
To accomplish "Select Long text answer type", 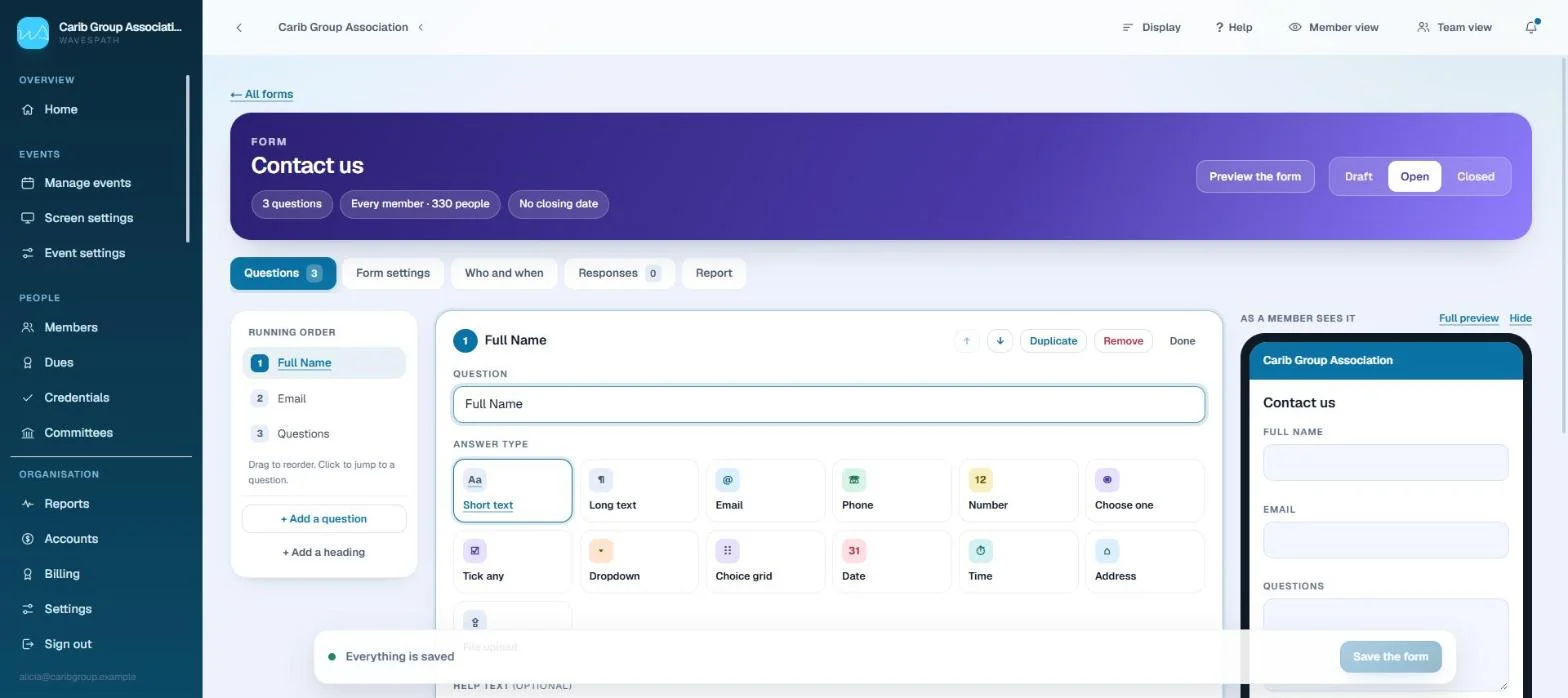I will click(x=639, y=491).
